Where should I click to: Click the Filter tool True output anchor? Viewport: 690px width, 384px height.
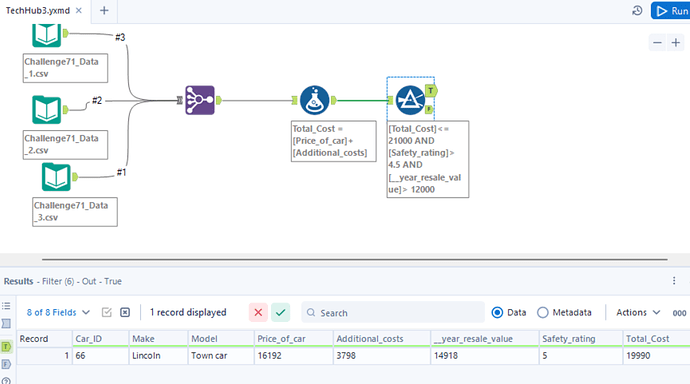(x=431, y=91)
